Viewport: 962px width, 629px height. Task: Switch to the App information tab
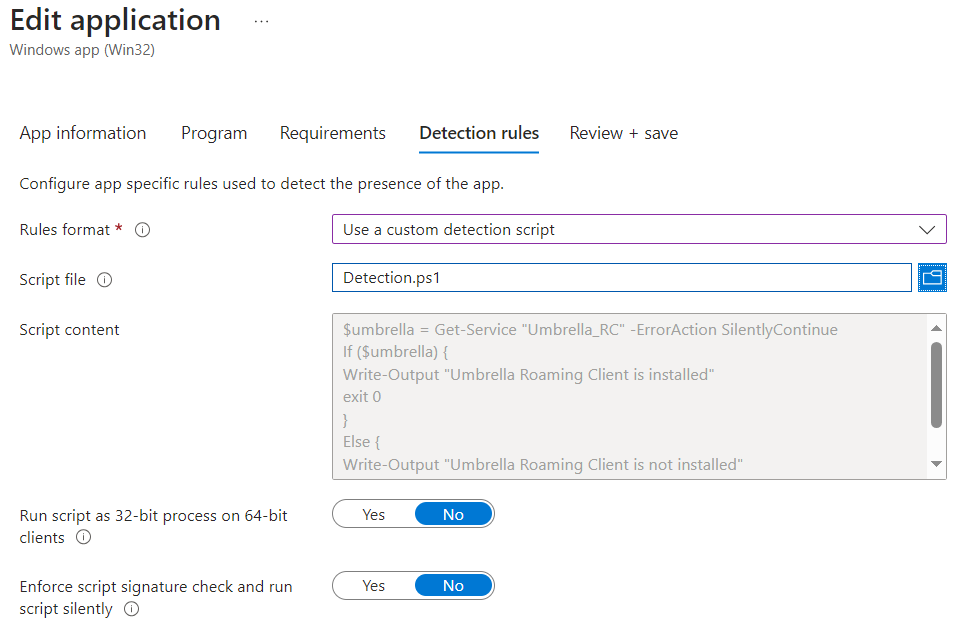pos(83,133)
